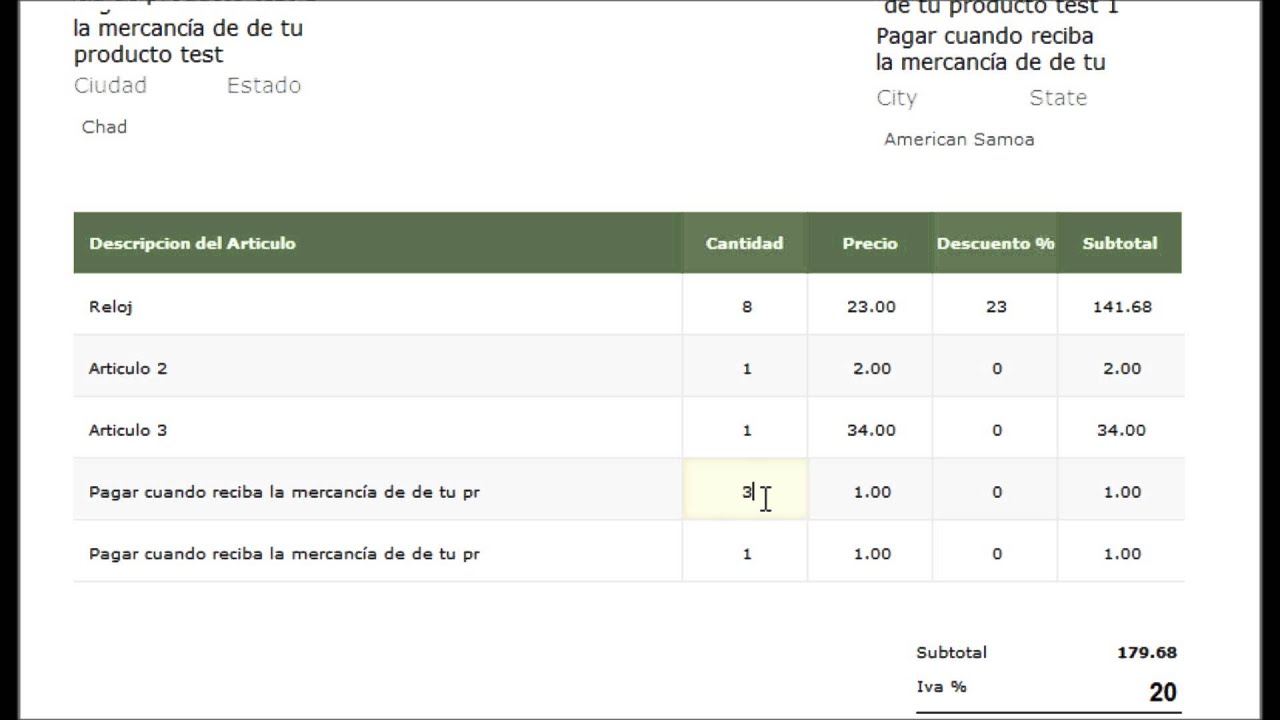This screenshot has width=1280, height=720.
Task: Select the Chad country field
Action: click(104, 127)
